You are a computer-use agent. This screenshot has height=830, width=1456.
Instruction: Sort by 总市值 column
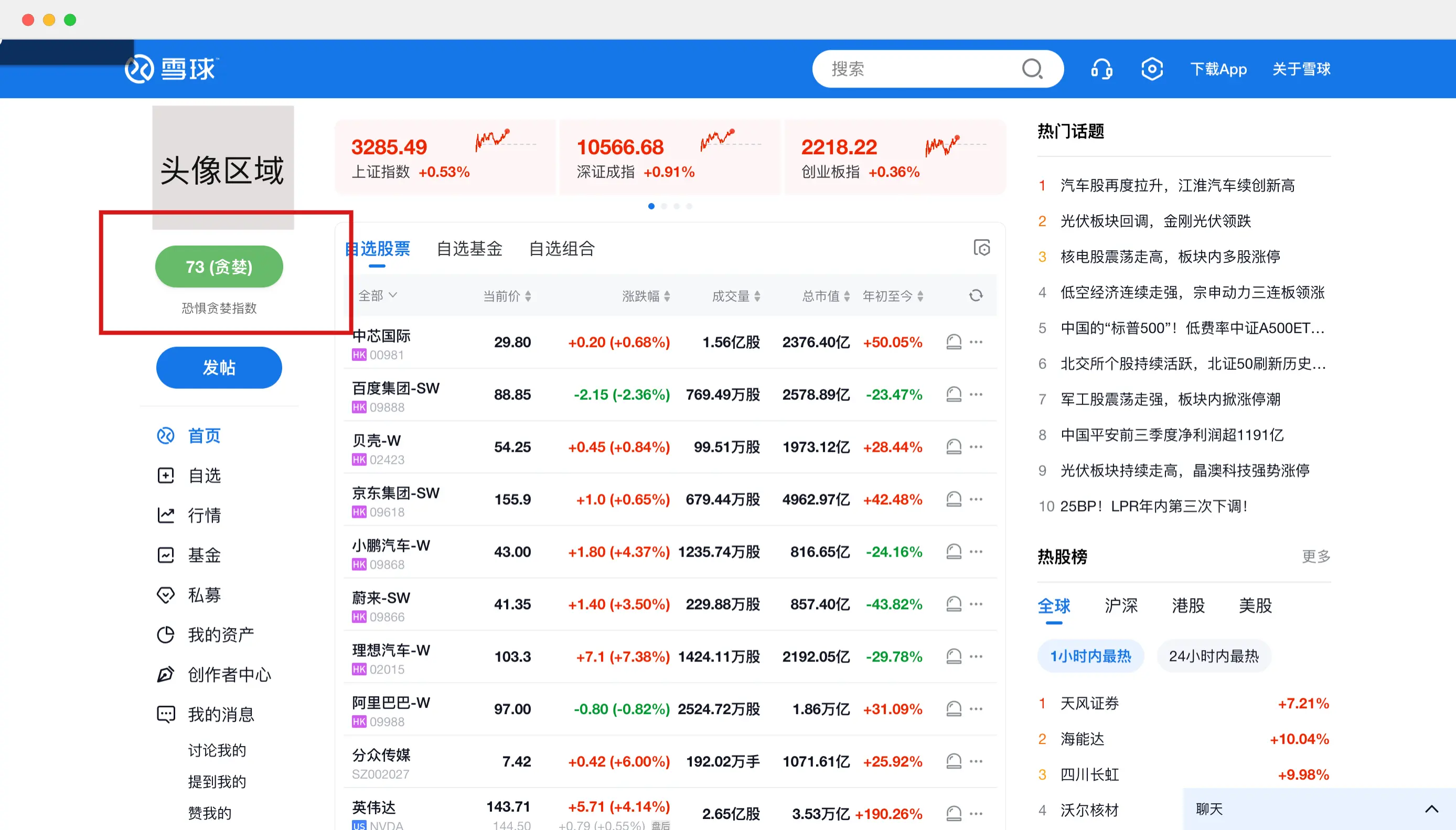[826, 296]
